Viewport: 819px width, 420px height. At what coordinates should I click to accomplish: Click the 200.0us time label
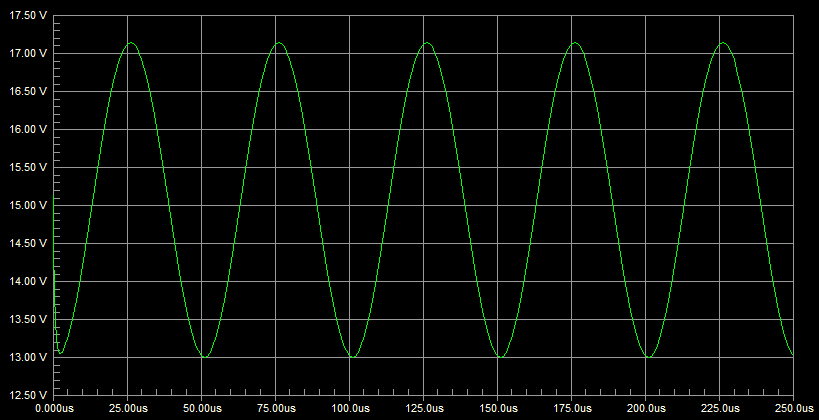point(646,408)
